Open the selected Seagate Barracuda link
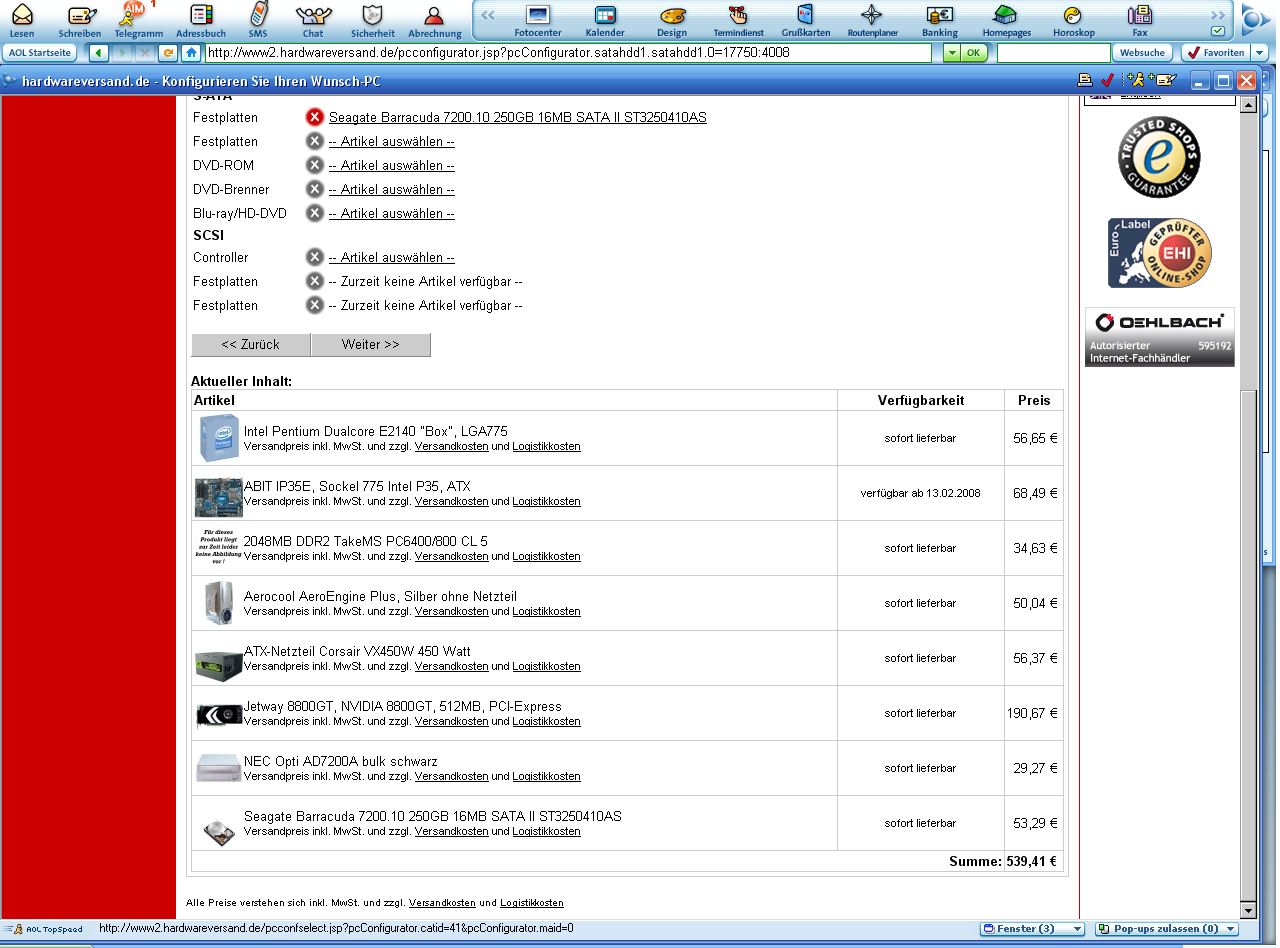Screen dimensions: 1280x948 tap(517, 117)
